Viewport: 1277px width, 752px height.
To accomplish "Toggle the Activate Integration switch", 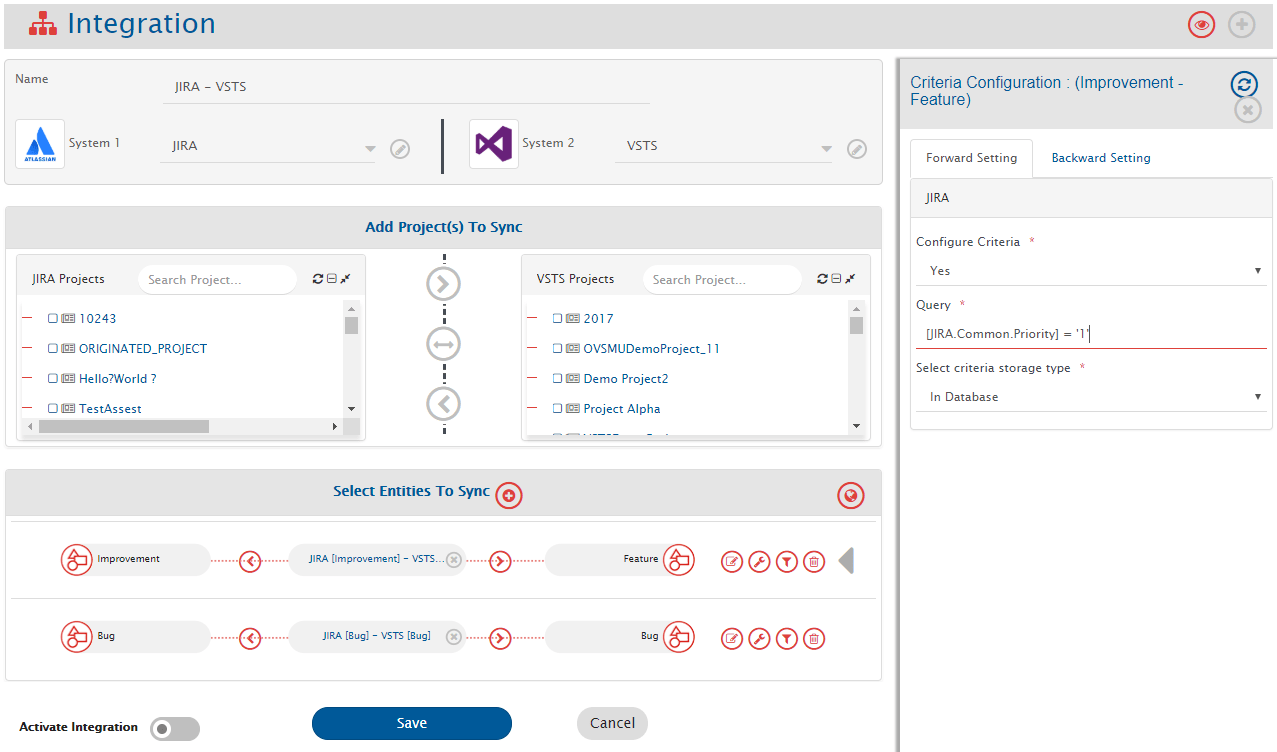I will 174,729.
